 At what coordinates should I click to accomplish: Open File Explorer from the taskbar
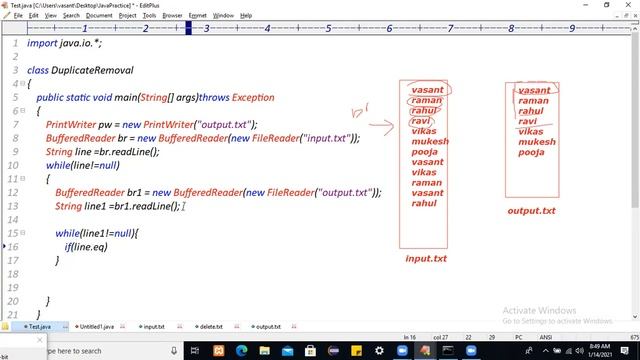pyautogui.click(x=264, y=351)
